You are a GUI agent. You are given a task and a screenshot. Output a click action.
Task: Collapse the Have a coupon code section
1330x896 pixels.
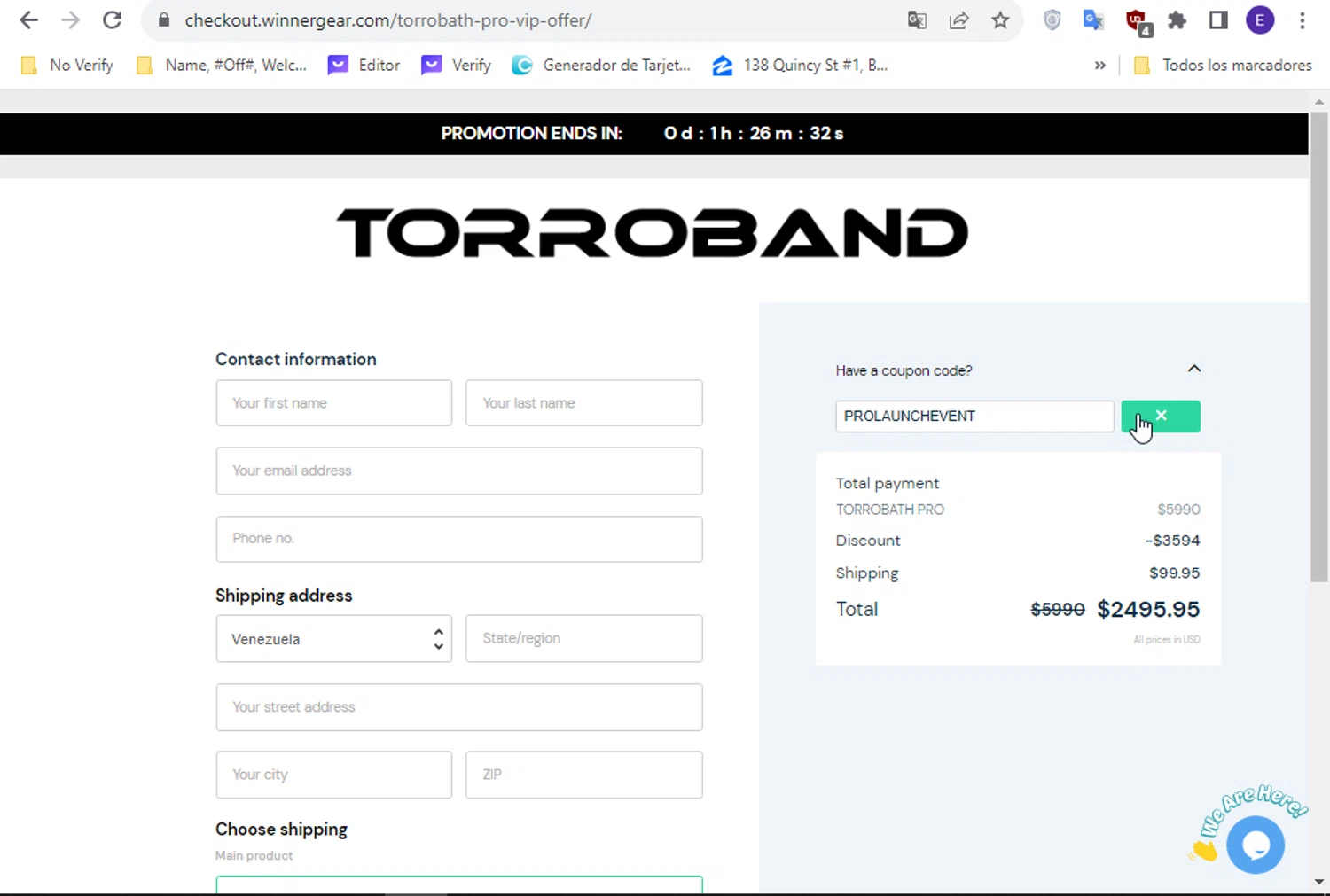coord(1194,369)
